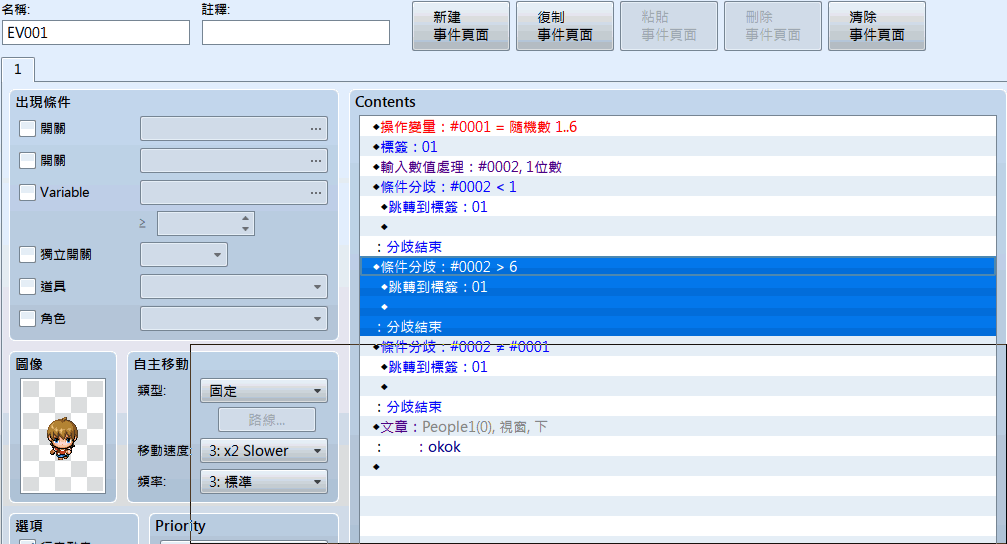This screenshot has width=1007, height=544.
Task: Select the 輸入數值處理 #0002 line
Action: (x=678, y=167)
